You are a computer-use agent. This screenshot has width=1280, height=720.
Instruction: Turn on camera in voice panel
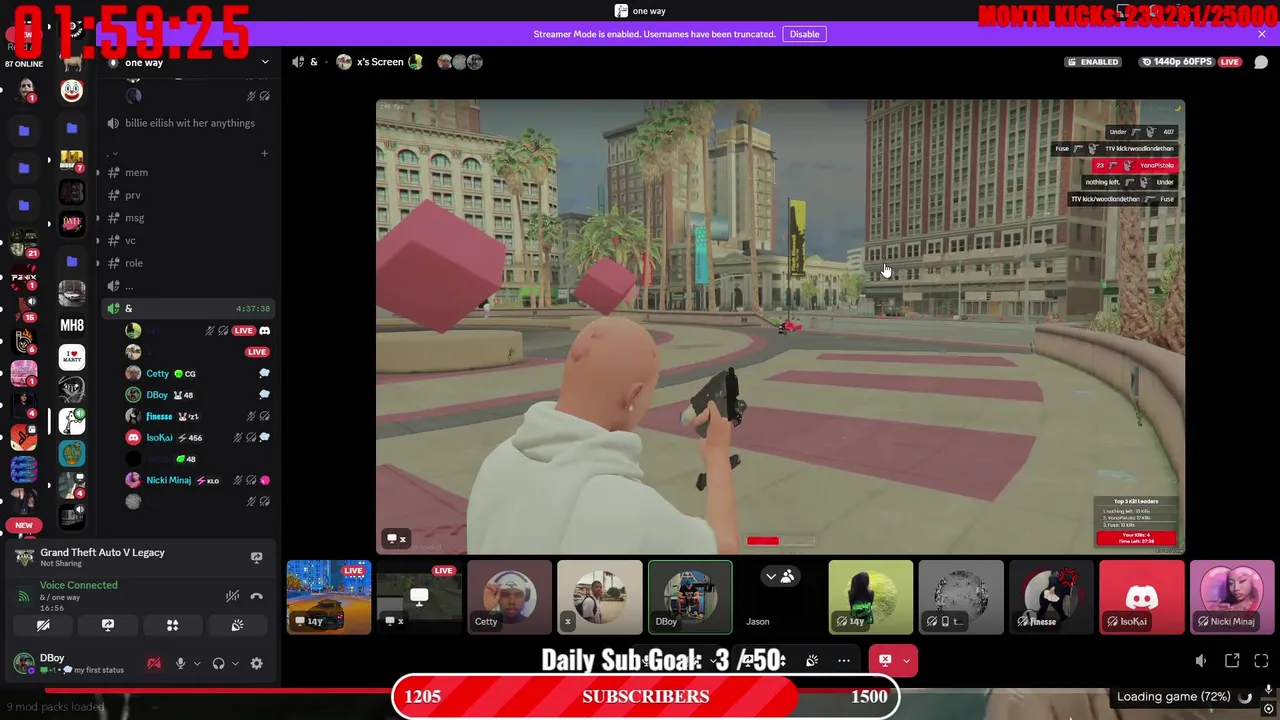tap(43, 626)
